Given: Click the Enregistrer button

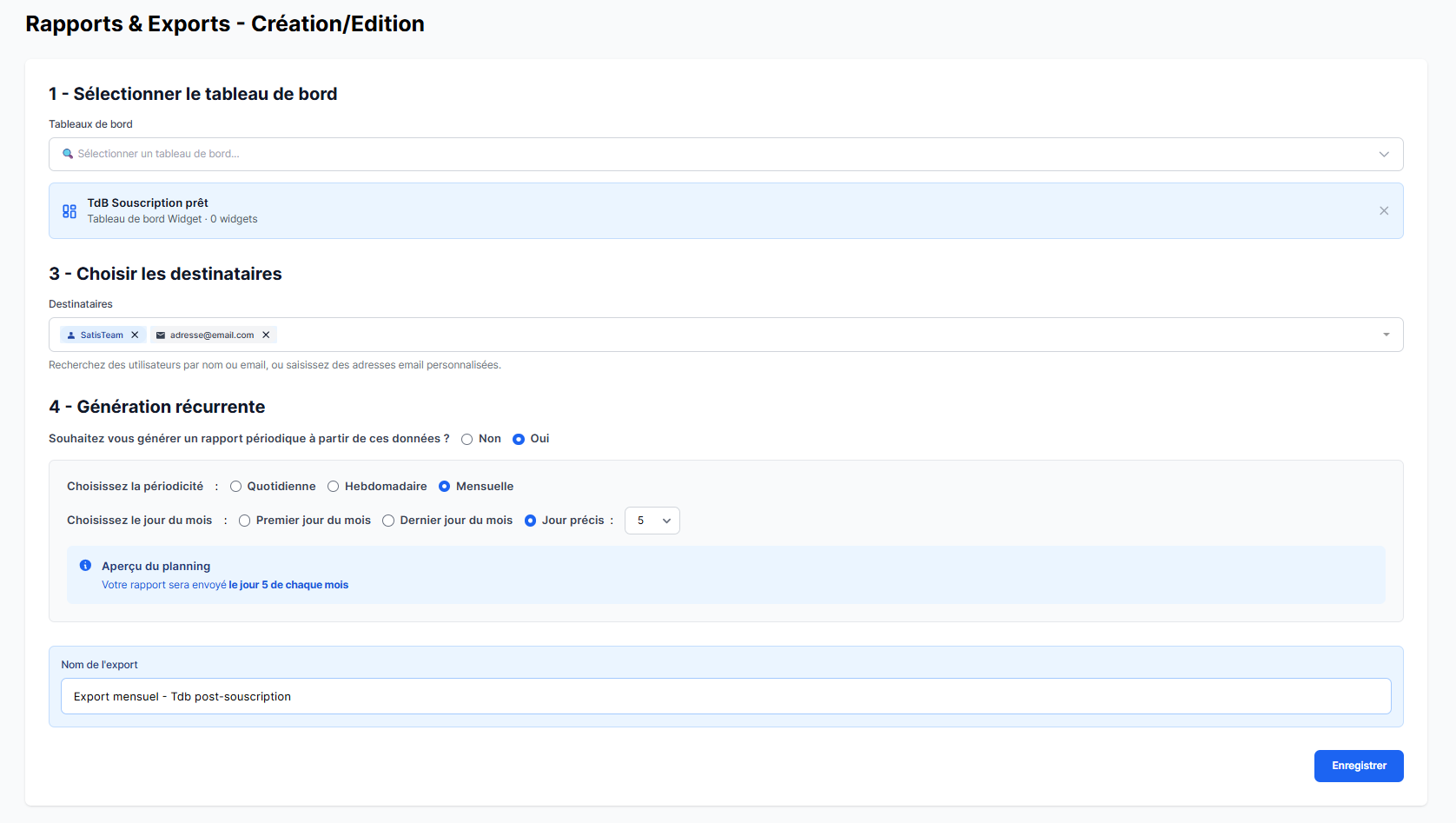Looking at the screenshot, I should [1358, 766].
